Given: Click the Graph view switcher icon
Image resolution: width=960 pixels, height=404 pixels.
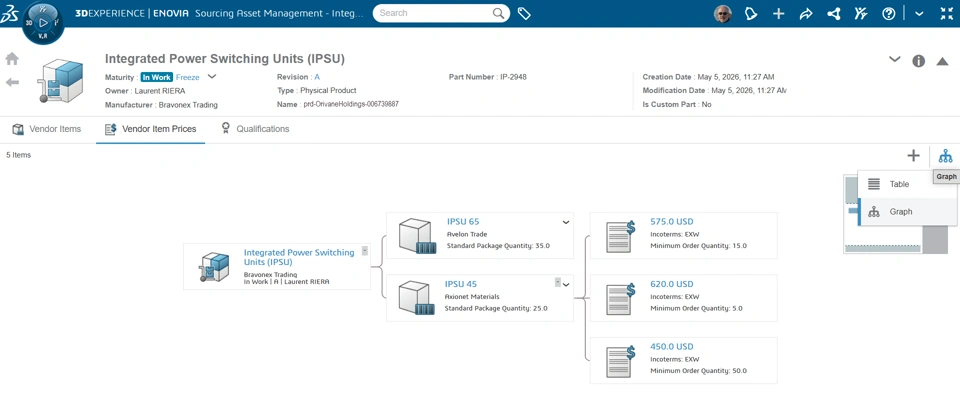Looking at the screenshot, I should tap(945, 155).
